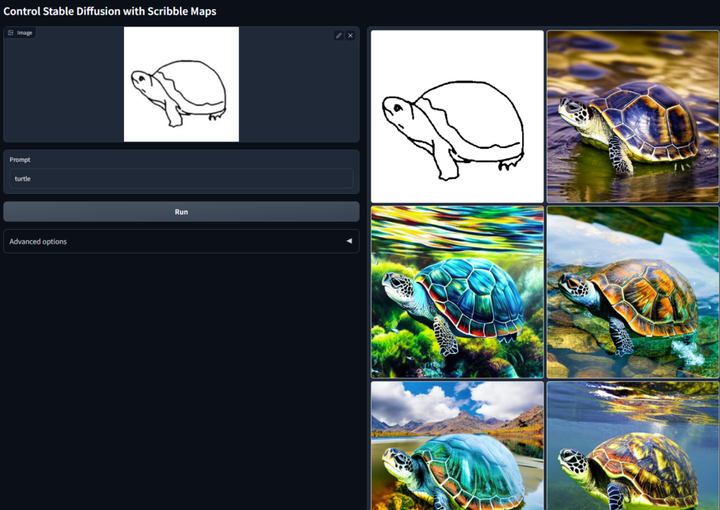Click the arrow beside Advanced options
This screenshot has width=720, height=510.
[349, 241]
